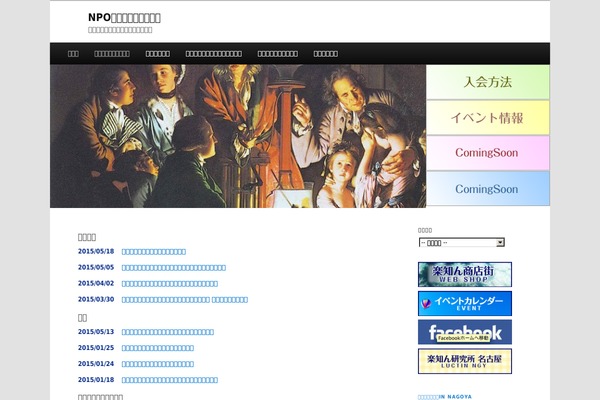600x400 pixels.
Task: Click the painting header image
Action: (238, 136)
